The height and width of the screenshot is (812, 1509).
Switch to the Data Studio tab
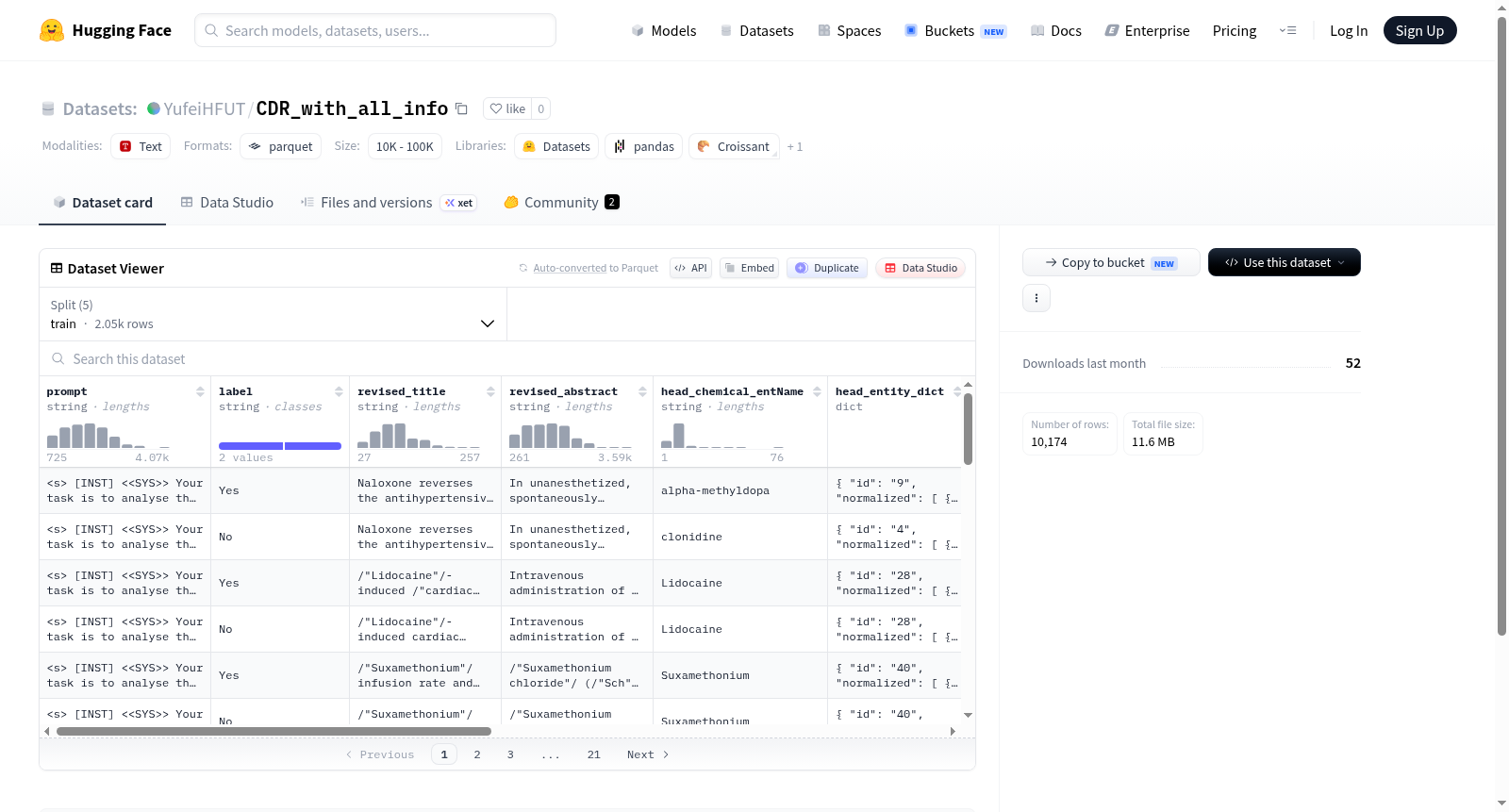pos(227,203)
